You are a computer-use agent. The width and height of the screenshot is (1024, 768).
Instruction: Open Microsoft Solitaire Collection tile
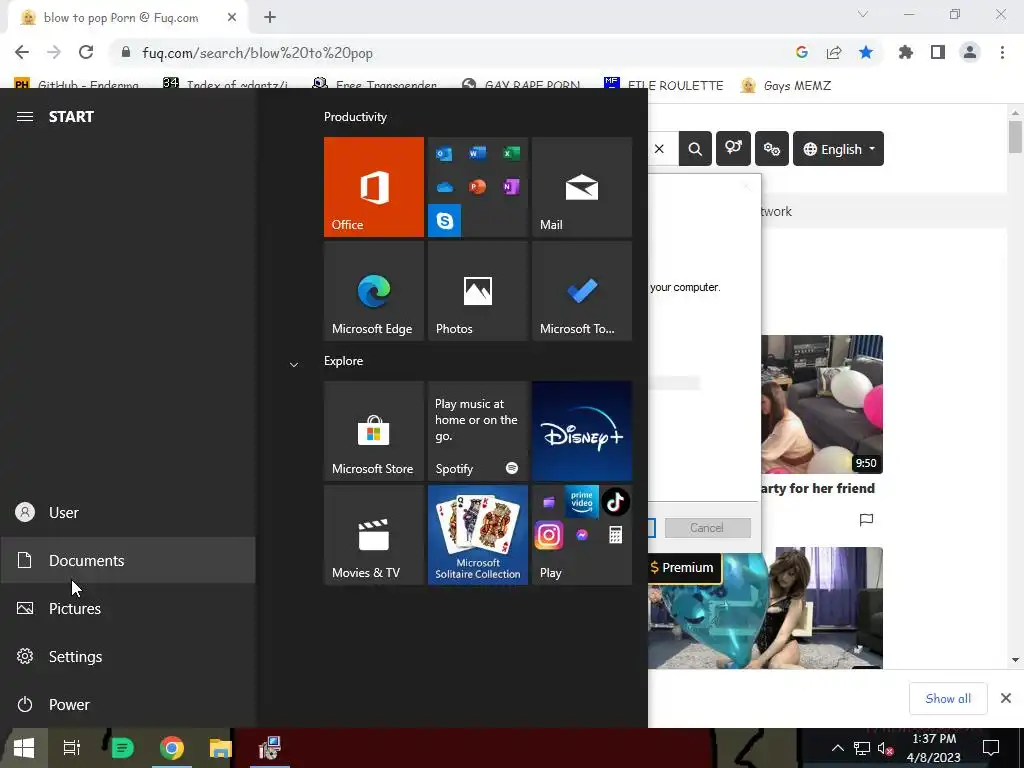477,535
